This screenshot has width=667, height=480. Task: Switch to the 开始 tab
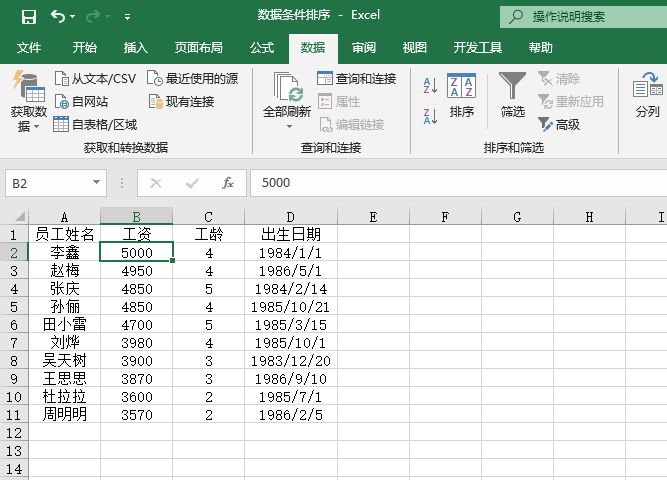pos(84,48)
